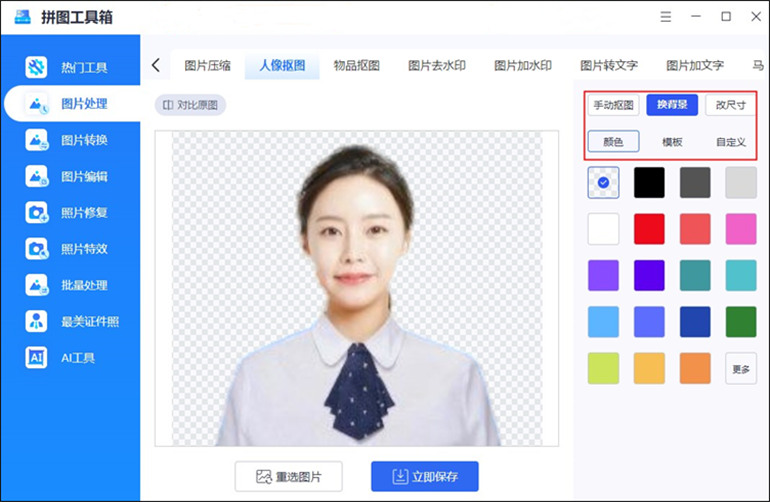Switch to 图片压缩 tab
Image resolution: width=770 pixels, height=502 pixels.
[x=207, y=65]
